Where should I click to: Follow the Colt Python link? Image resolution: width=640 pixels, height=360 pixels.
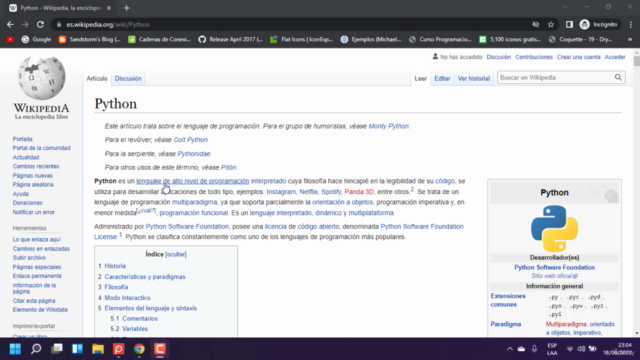tap(191, 140)
